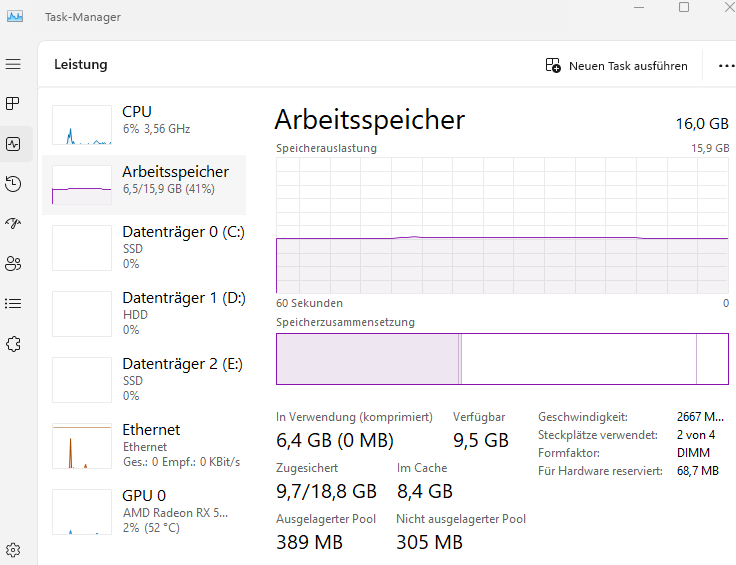The width and height of the screenshot is (736, 565).
Task: Click the Speicherauslastung usage graph
Action: (x=502, y=225)
